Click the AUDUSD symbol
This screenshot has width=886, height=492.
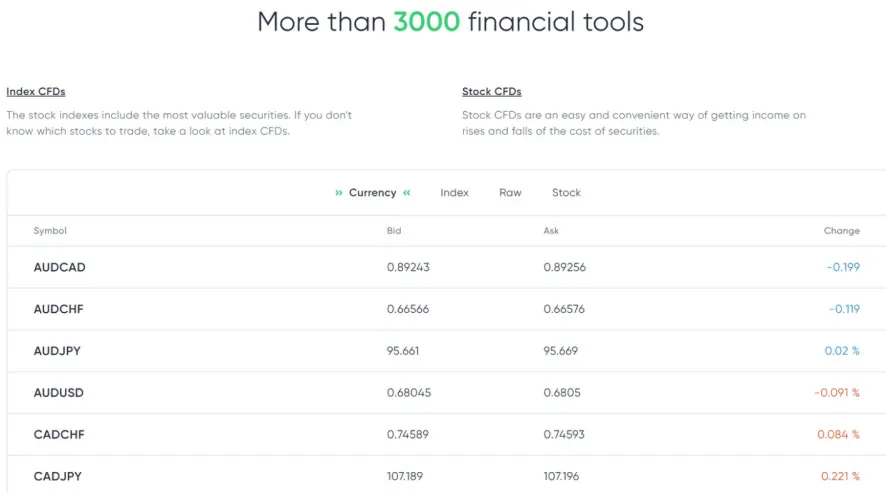59,393
